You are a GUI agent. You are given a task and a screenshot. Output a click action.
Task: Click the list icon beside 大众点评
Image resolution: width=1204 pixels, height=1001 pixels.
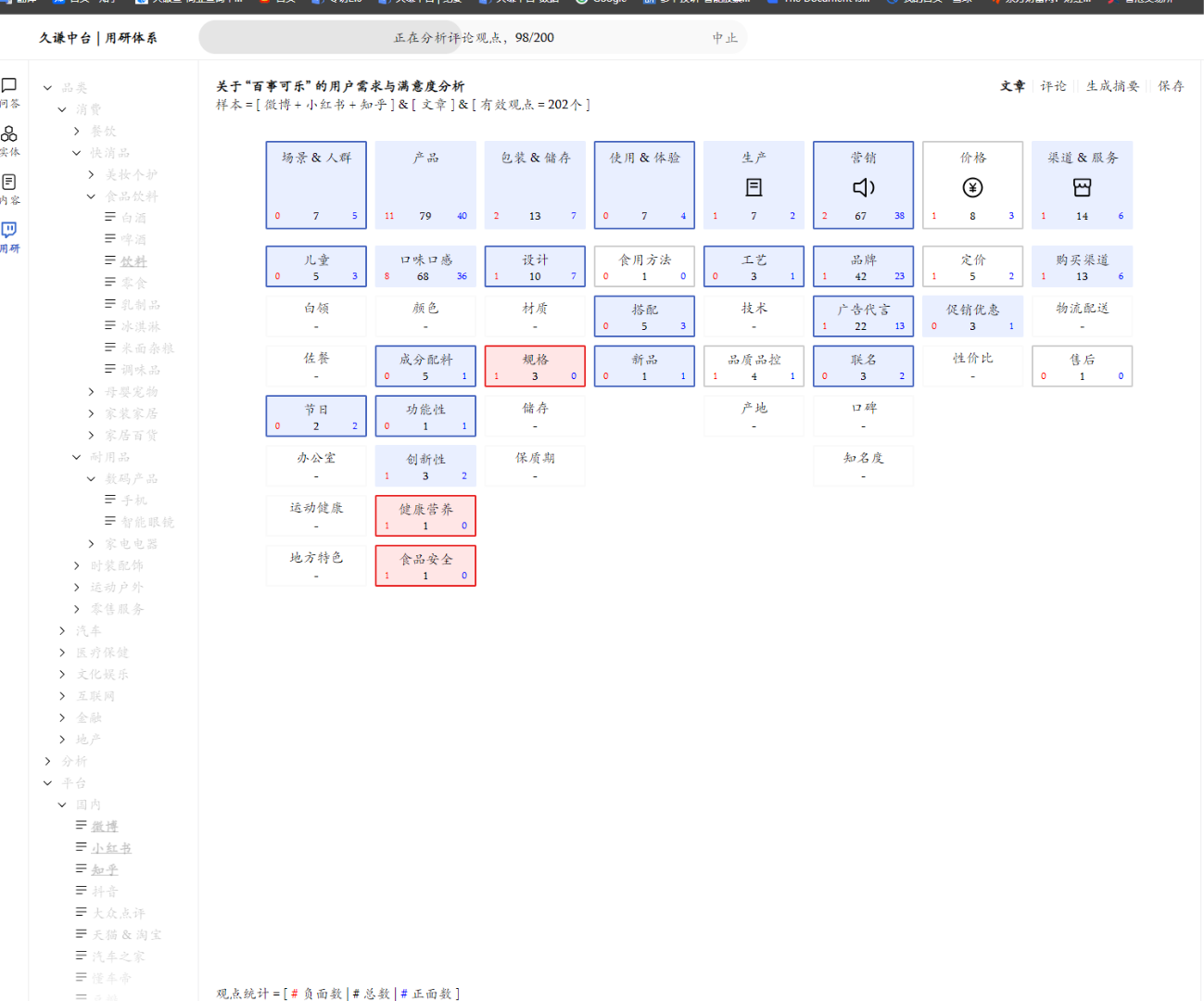82,912
